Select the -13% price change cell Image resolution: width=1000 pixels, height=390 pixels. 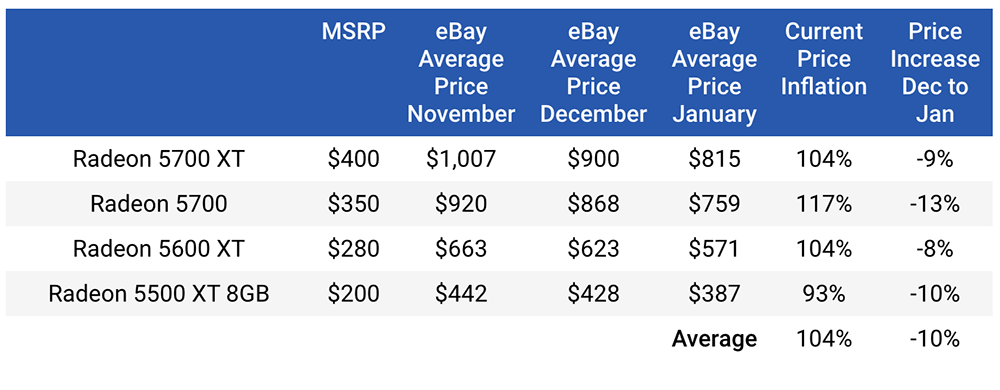(936, 204)
